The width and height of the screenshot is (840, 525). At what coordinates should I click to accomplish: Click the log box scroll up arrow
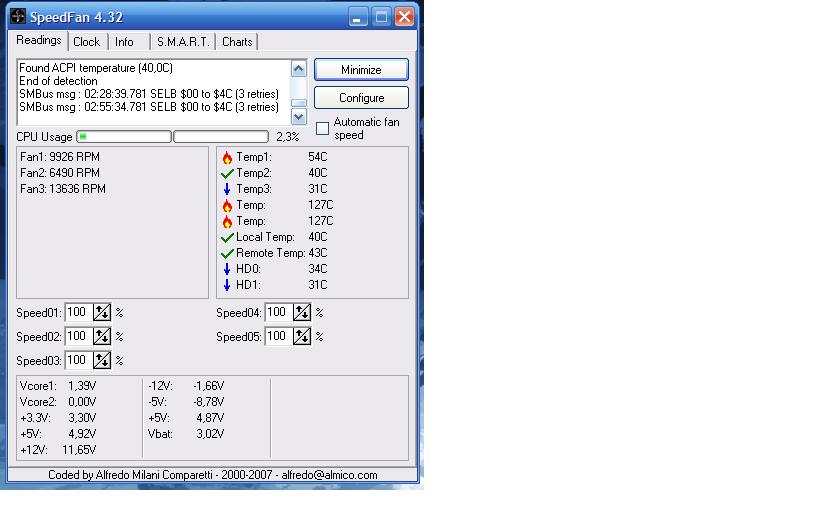click(x=298, y=69)
